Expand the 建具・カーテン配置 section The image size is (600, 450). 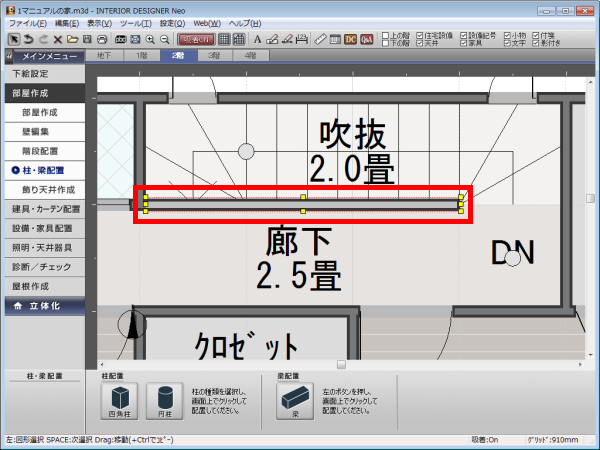point(45,209)
